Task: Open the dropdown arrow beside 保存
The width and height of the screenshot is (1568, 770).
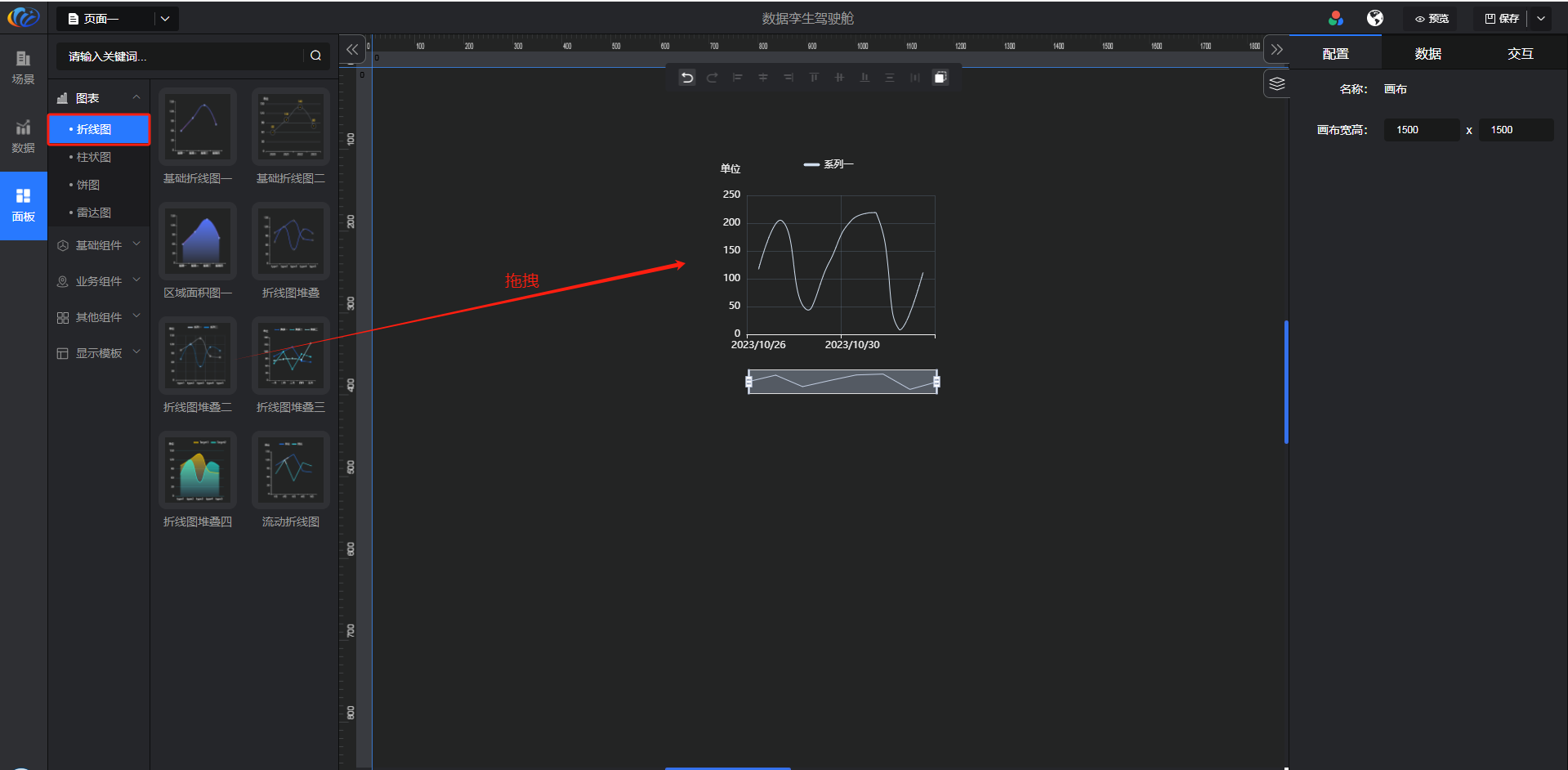Action: click(1541, 19)
